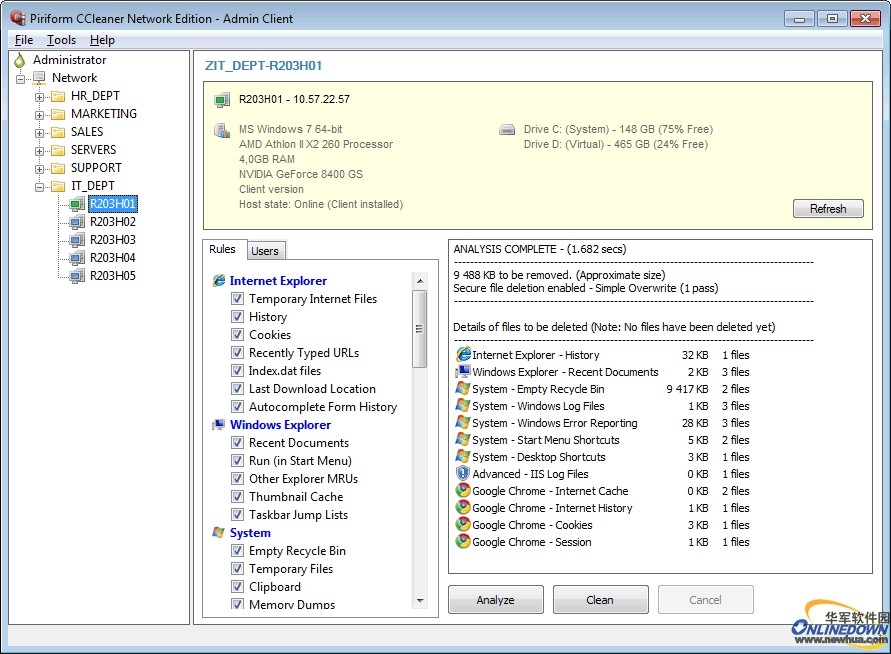Open the Tools menu
Viewport: 891px width, 654px height.
pyautogui.click(x=61, y=40)
